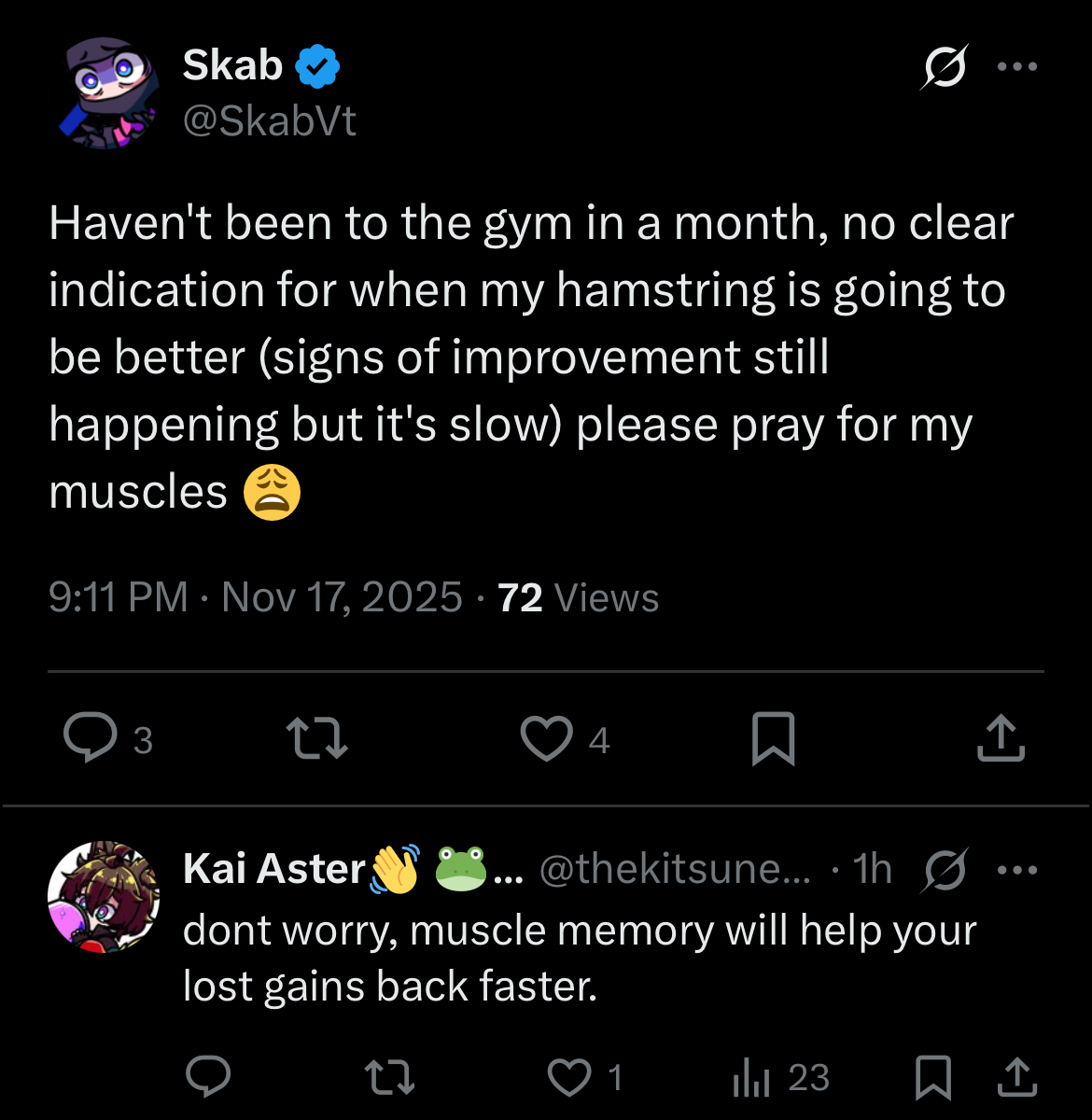Repost Skab's hamstring post
The width and height of the screenshot is (1092, 1120).
pos(316,739)
